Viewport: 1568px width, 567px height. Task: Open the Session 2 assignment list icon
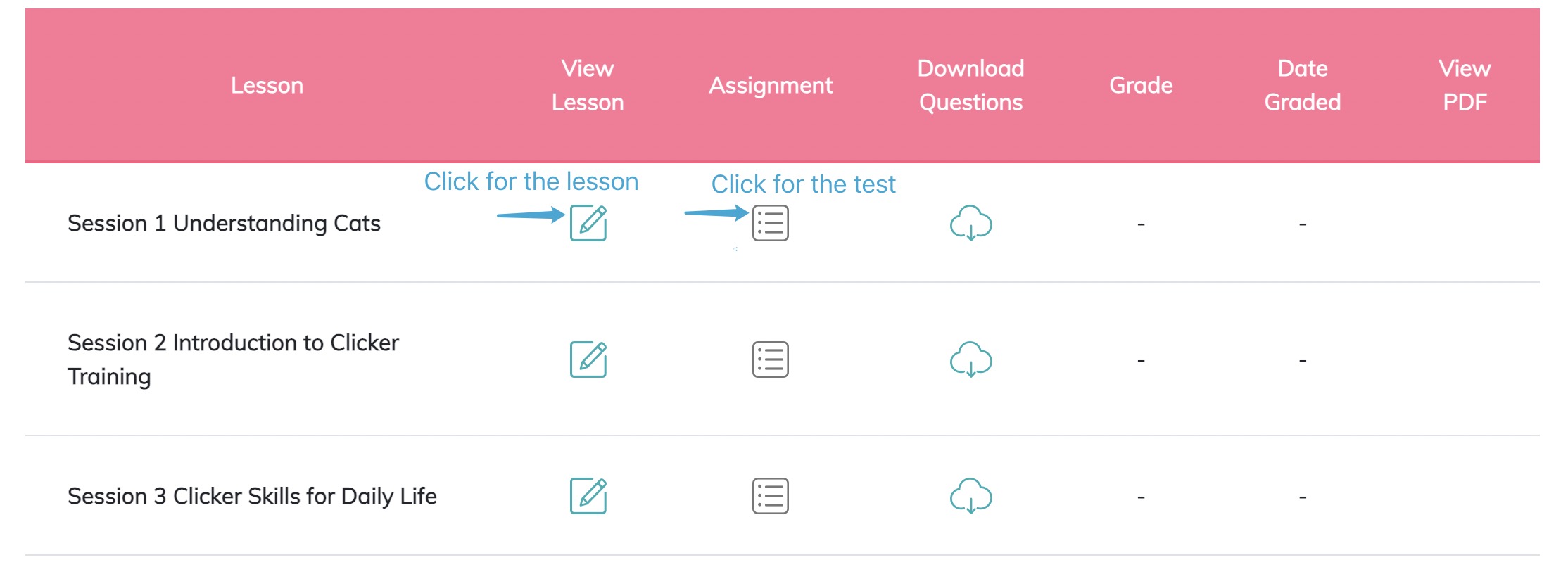771,359
